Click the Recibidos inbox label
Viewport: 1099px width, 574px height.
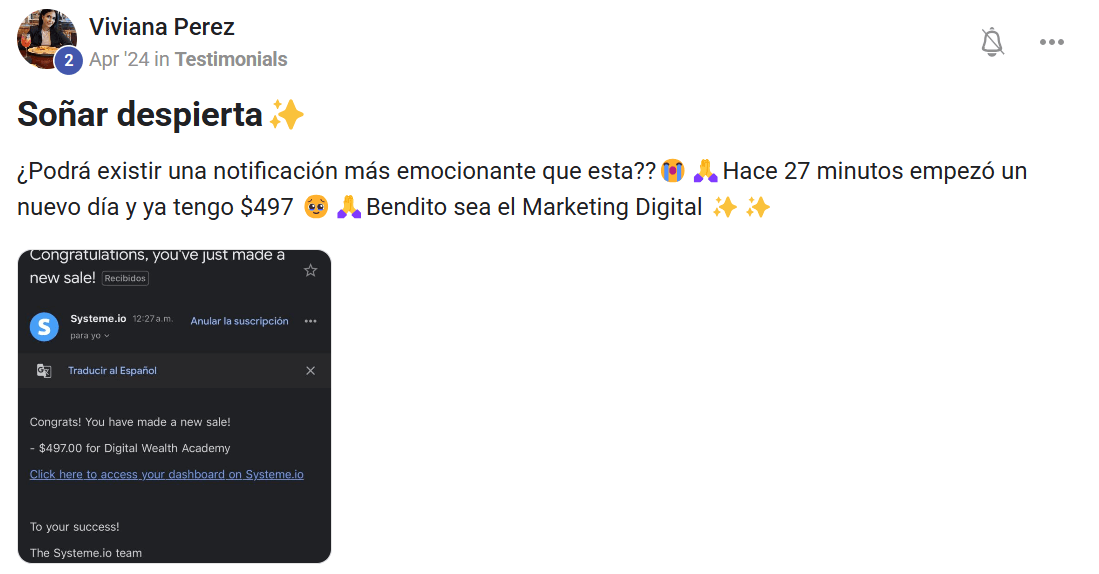point(125,278)
